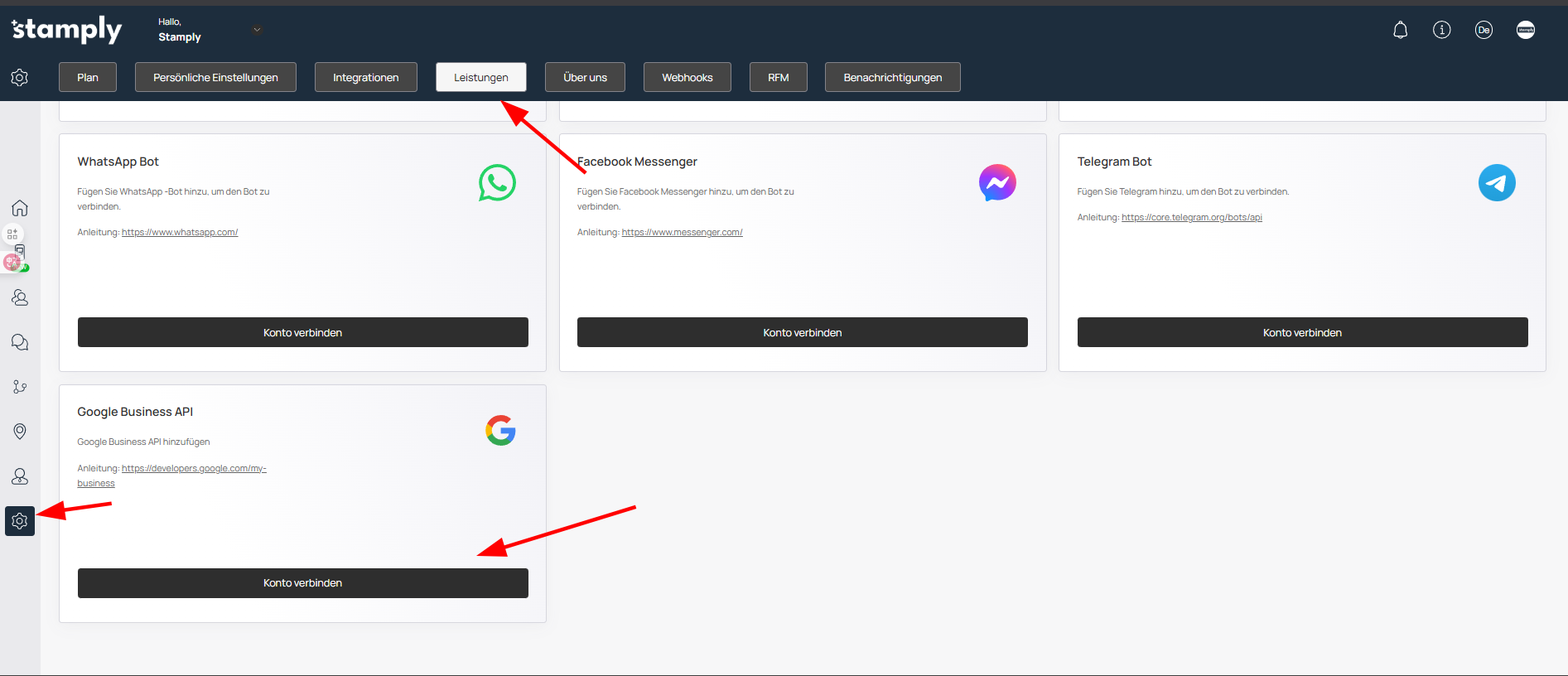Open the Telegram bots API guide link
Image resolution: width=1568 pixels, height=676 pixels.
[1191, 218]
